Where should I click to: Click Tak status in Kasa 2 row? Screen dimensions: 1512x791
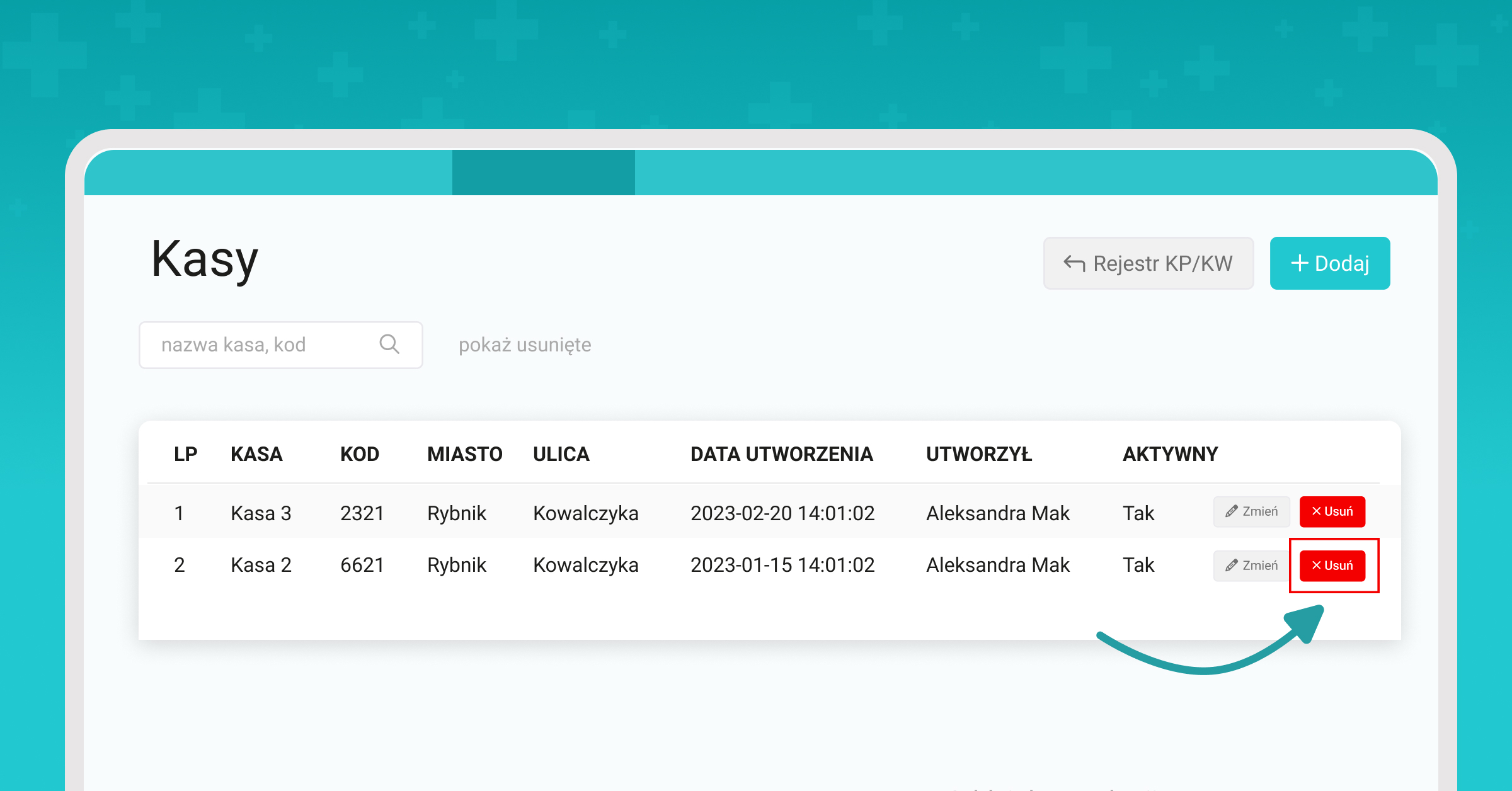click(1138, 565)
